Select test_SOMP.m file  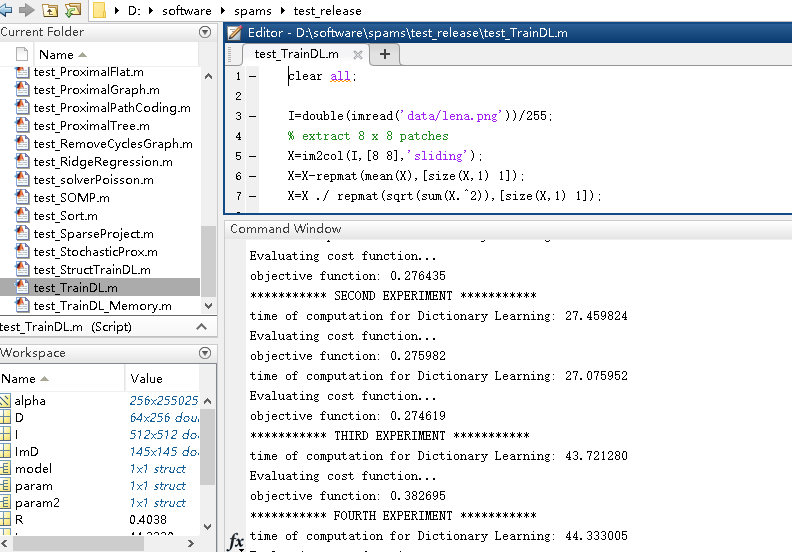tap(71, 198)
